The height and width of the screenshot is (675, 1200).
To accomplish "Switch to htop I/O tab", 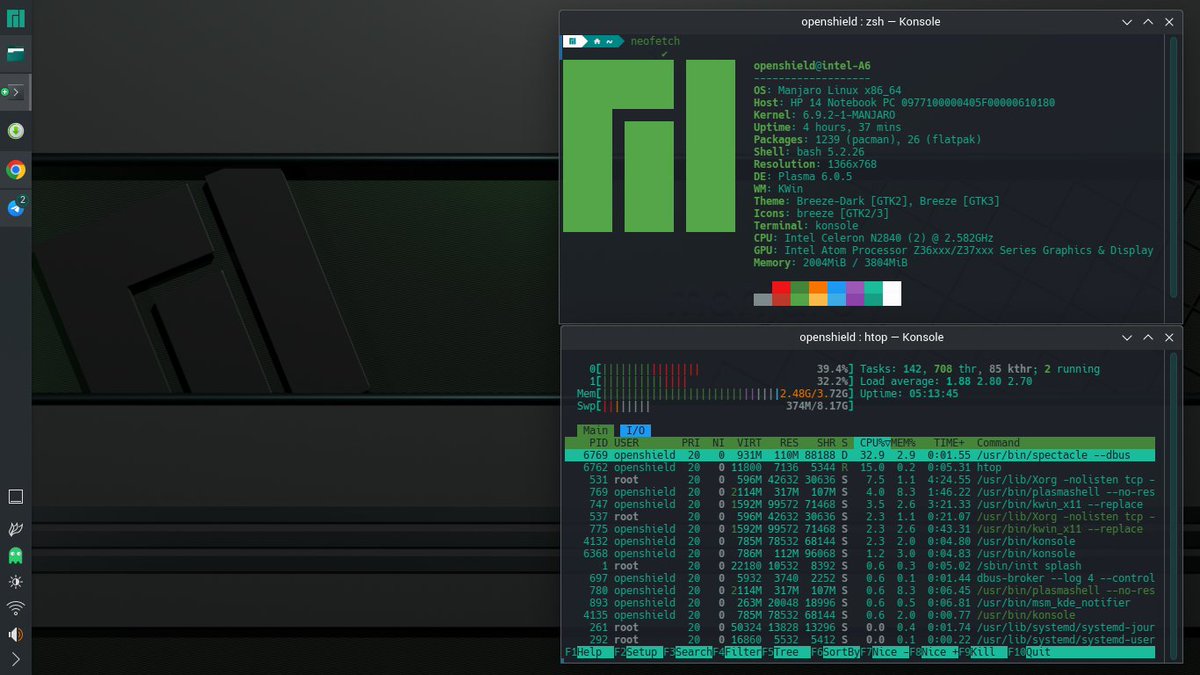I will pyautogui.click(x=636, y=431).
